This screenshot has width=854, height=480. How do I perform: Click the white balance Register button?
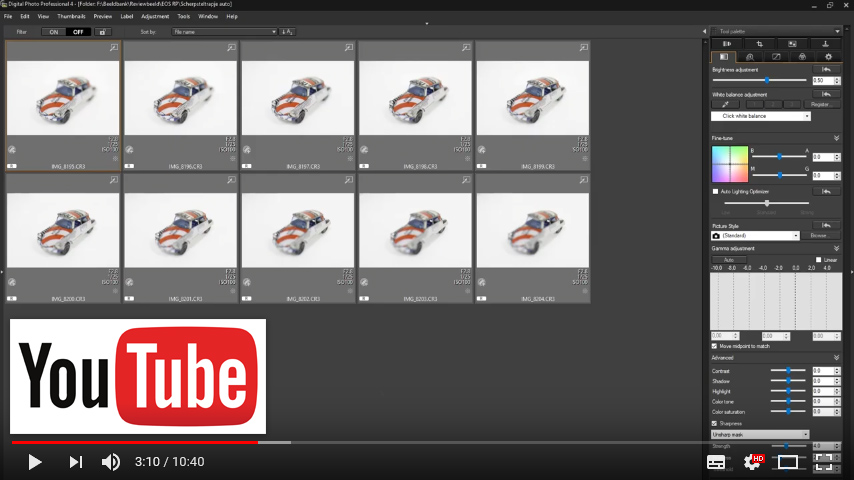tap(820, 104)
